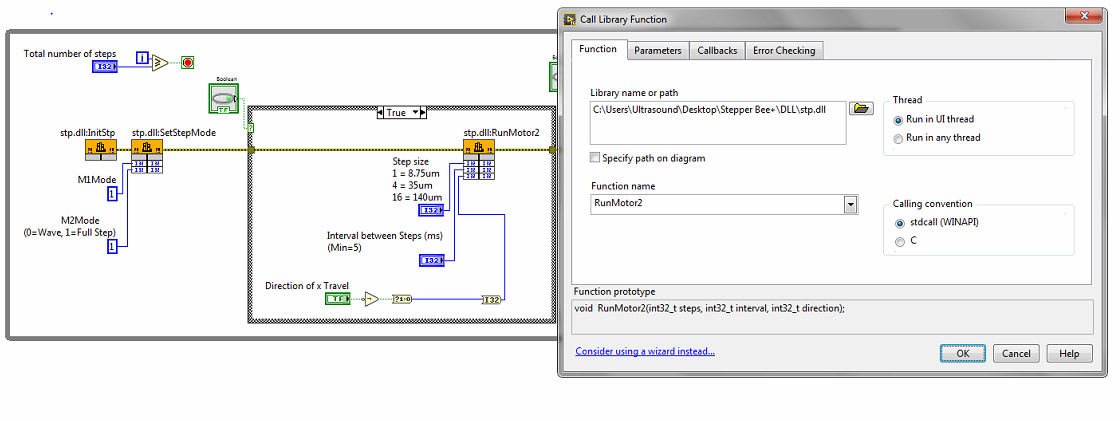Viewport: 1120px width, 421px height.
Task: Select the stp.dll:RunMotor2 library node
Action: [479, 159]
